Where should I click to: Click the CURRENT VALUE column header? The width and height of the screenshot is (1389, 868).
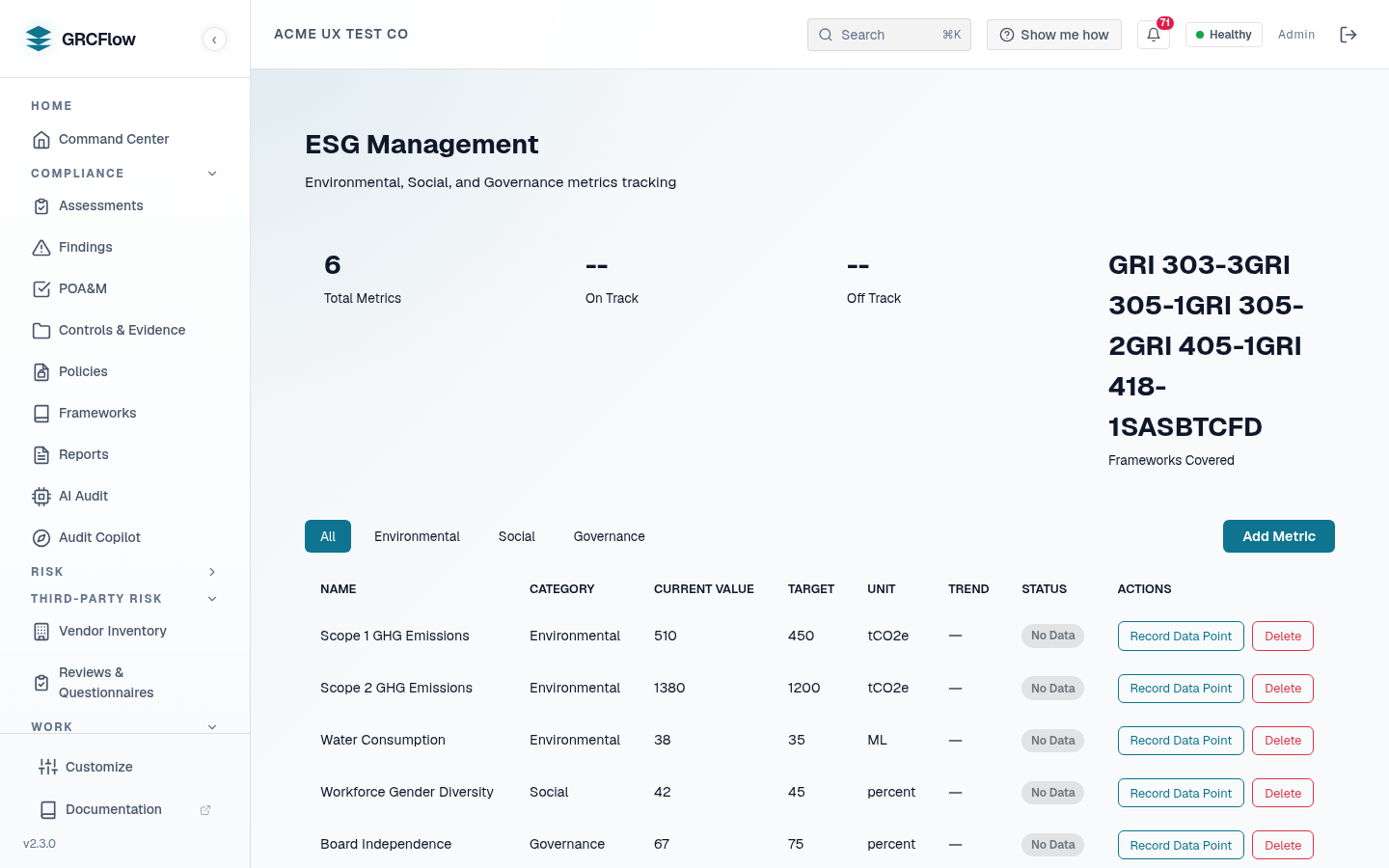pyautogui.click(x=704, y=589)
